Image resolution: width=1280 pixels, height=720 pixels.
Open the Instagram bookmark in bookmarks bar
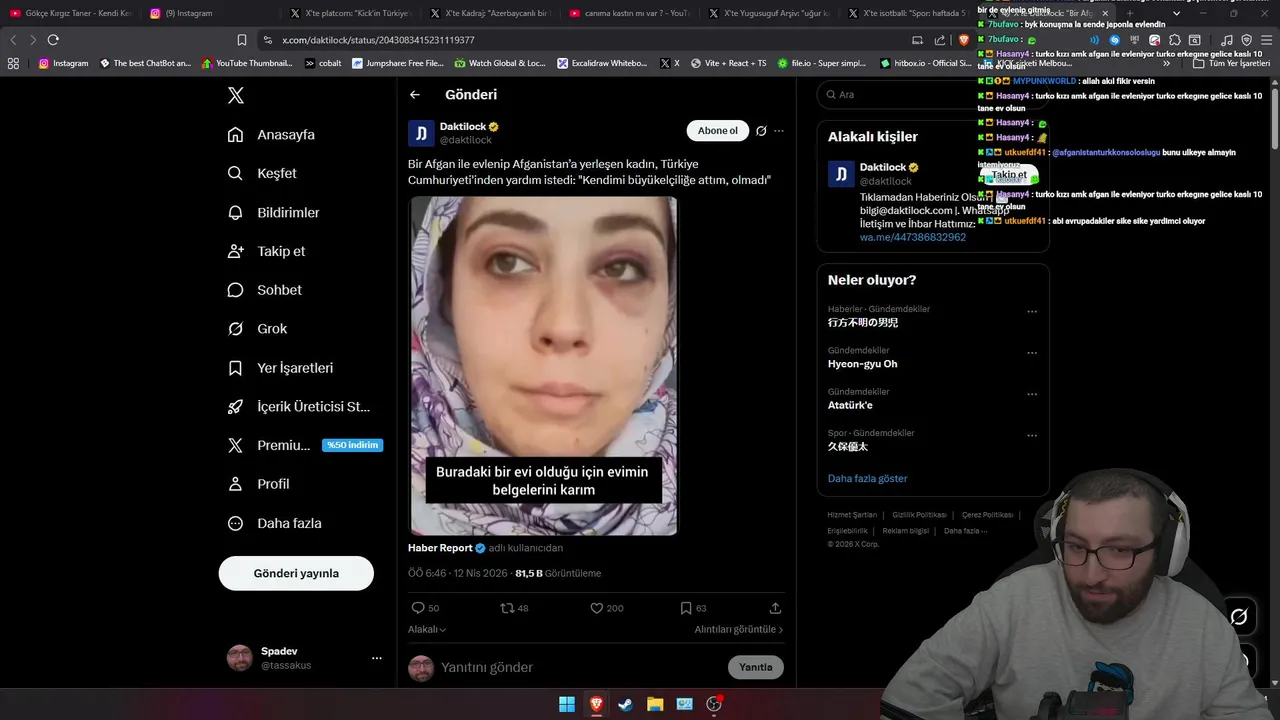pyautogui.click(x=64, y=63)
